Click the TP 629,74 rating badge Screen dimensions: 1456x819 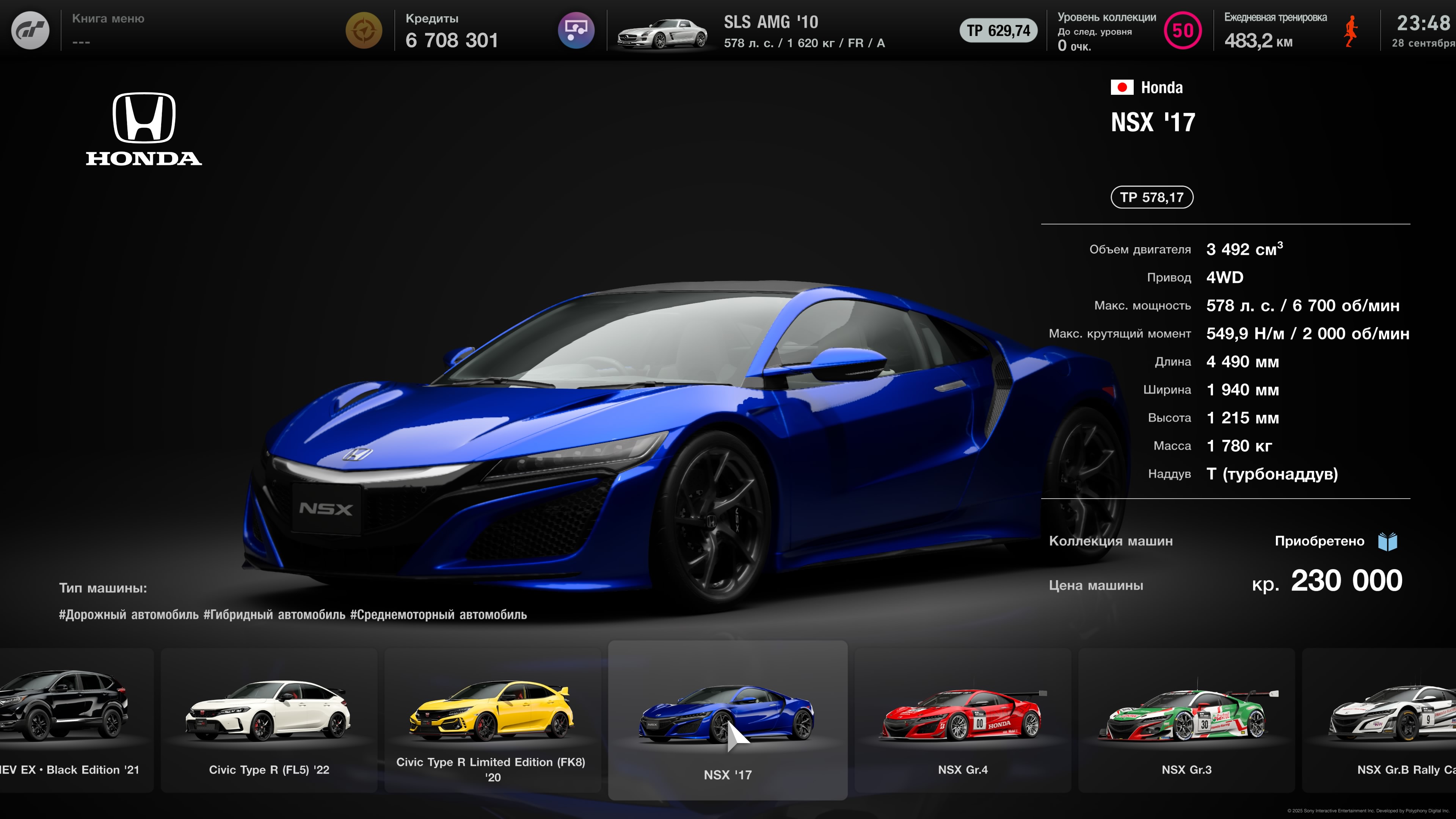[998, 30]
